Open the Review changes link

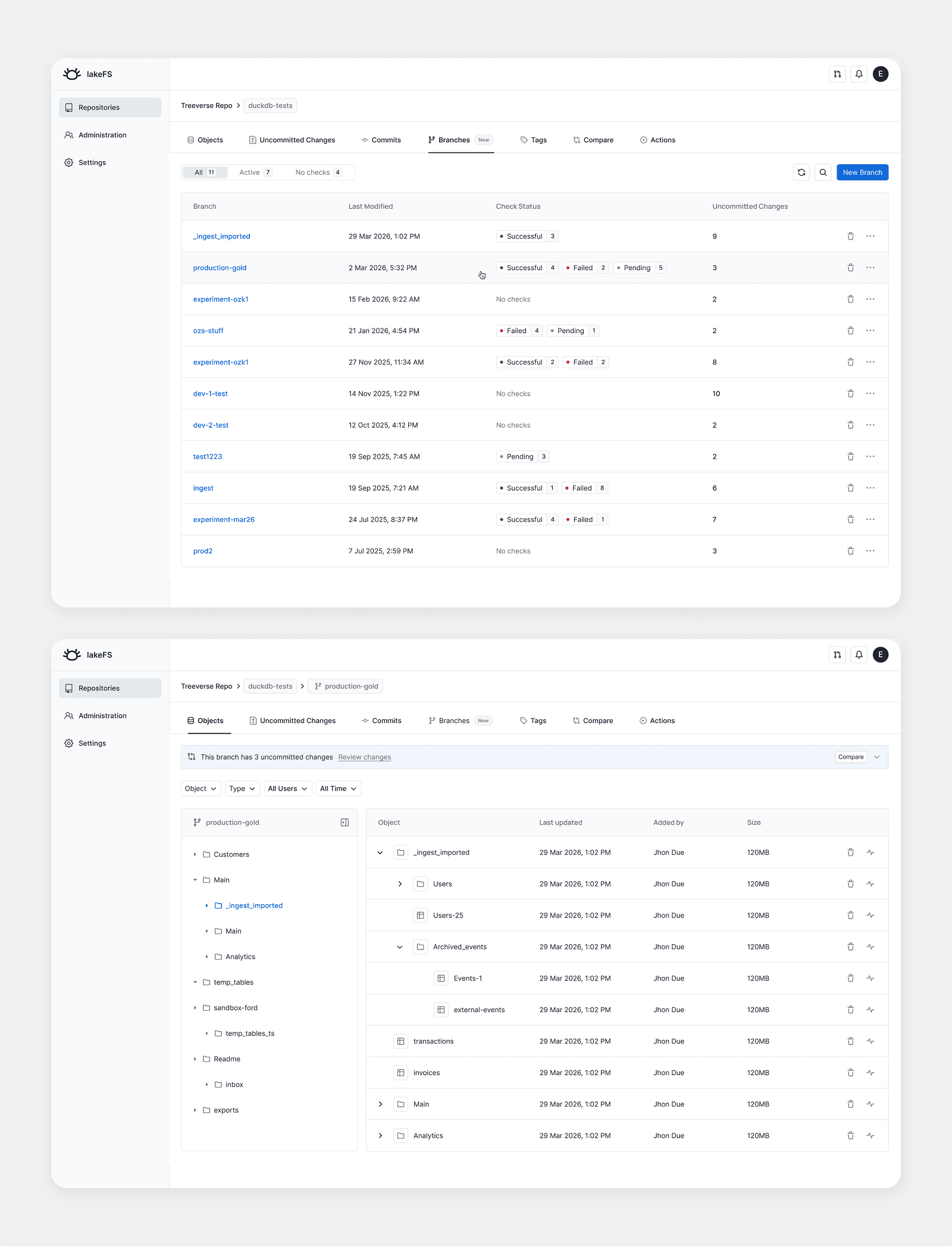tap(364, 757)
